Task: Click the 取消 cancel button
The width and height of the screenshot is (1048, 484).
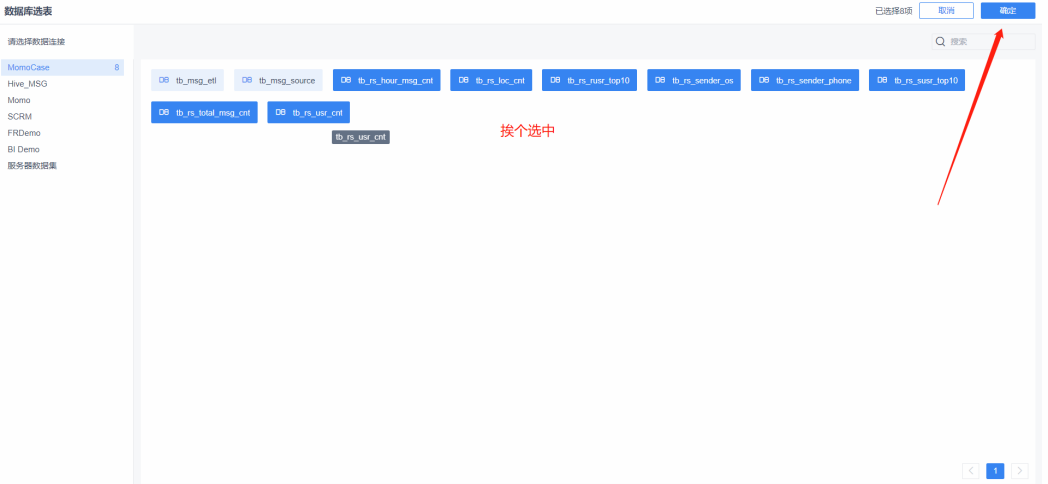Action: (946, 11)
